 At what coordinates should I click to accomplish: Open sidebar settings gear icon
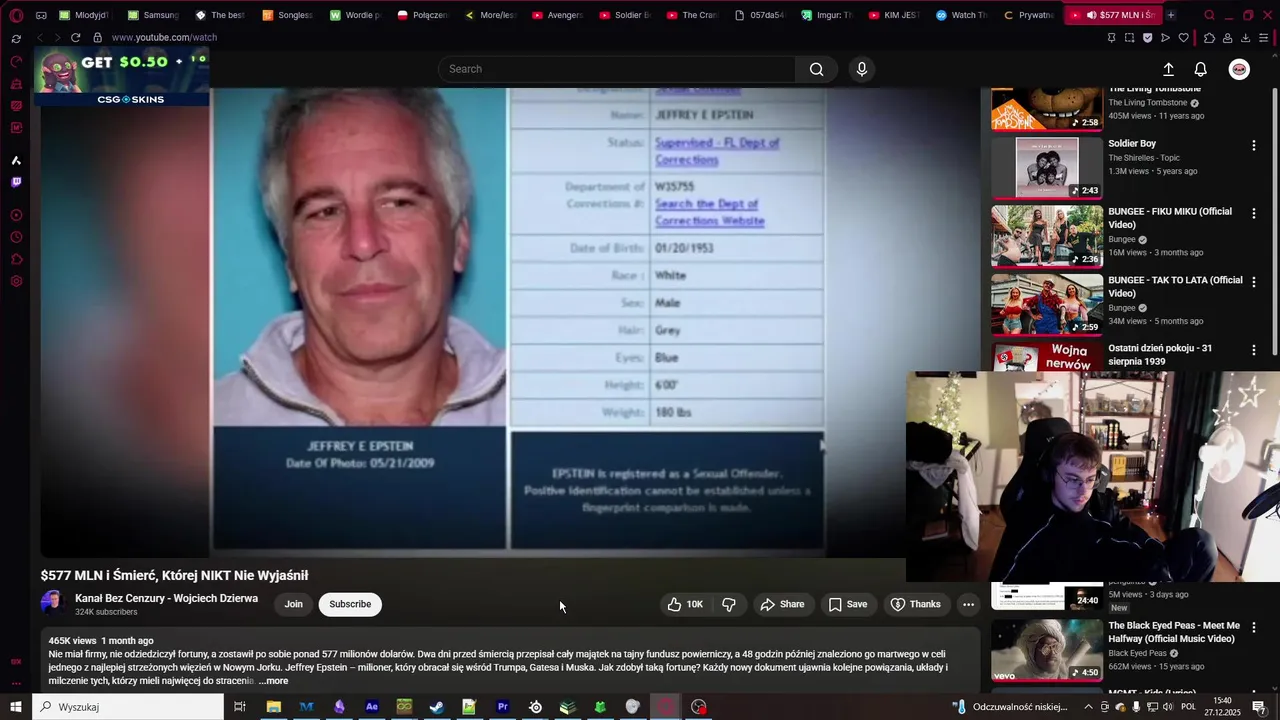tap(16, 282)
